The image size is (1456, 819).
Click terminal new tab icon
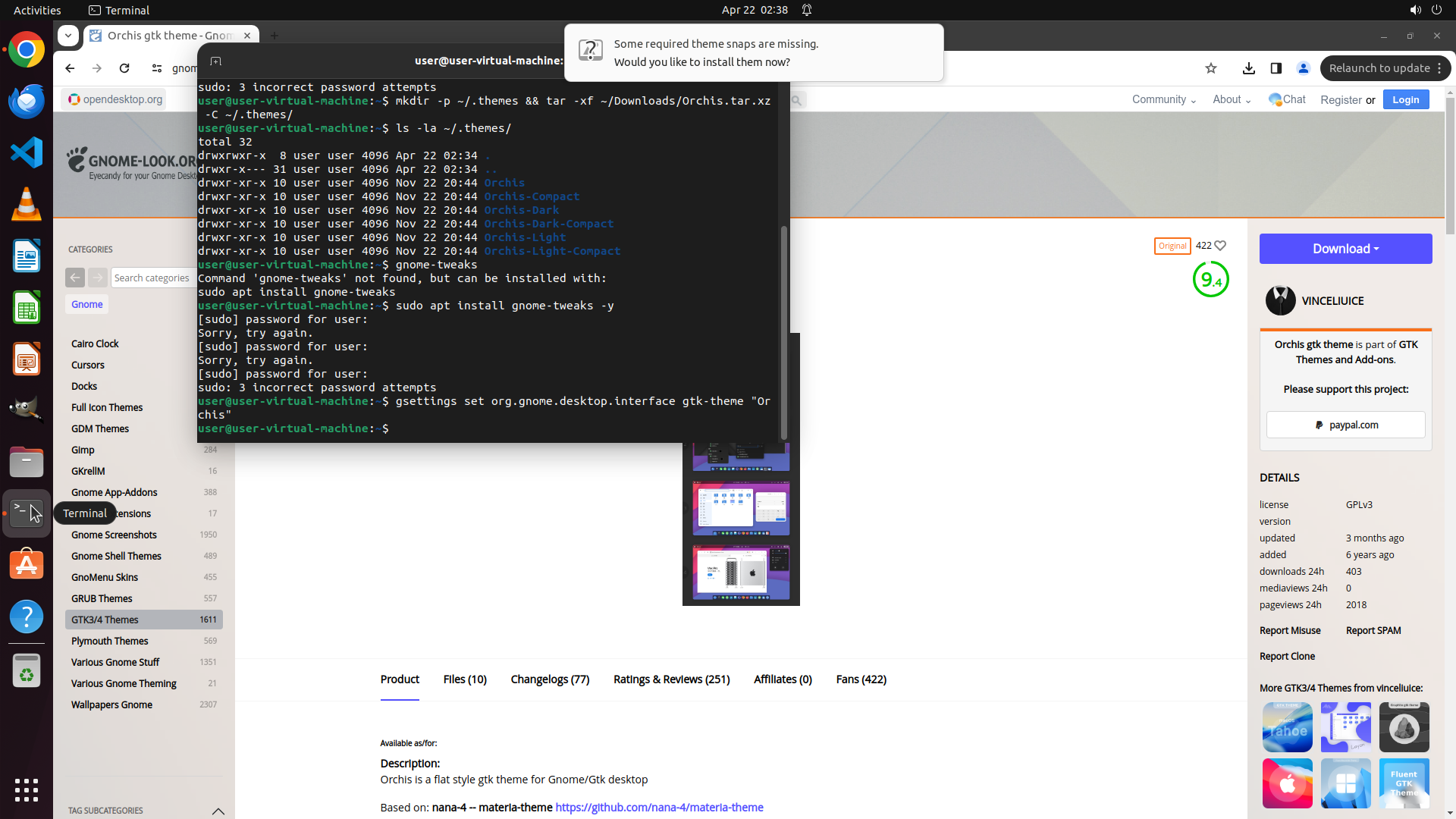coord(216,61)
